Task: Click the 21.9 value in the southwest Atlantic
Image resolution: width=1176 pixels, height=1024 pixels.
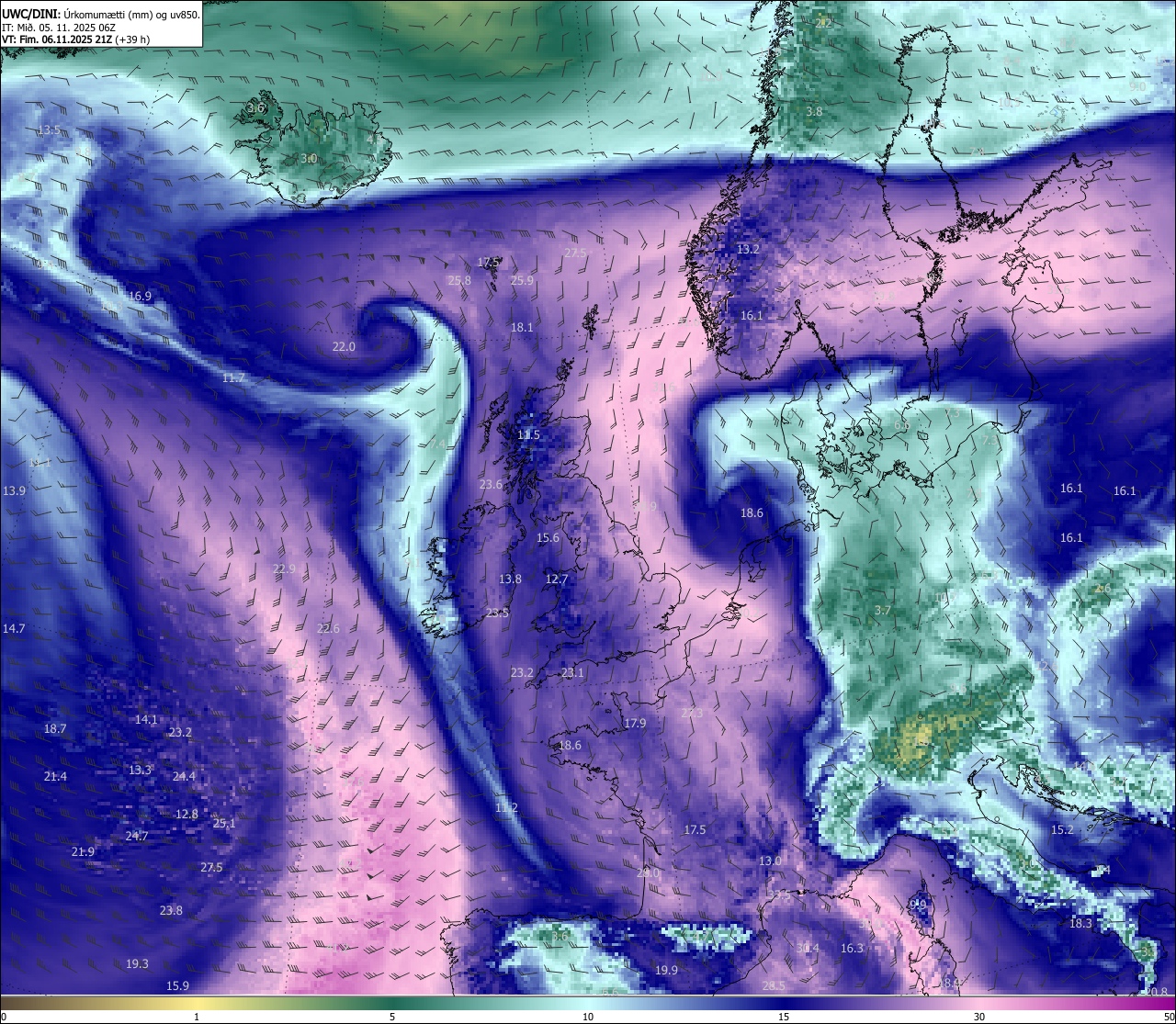Action: coord(83,852)
